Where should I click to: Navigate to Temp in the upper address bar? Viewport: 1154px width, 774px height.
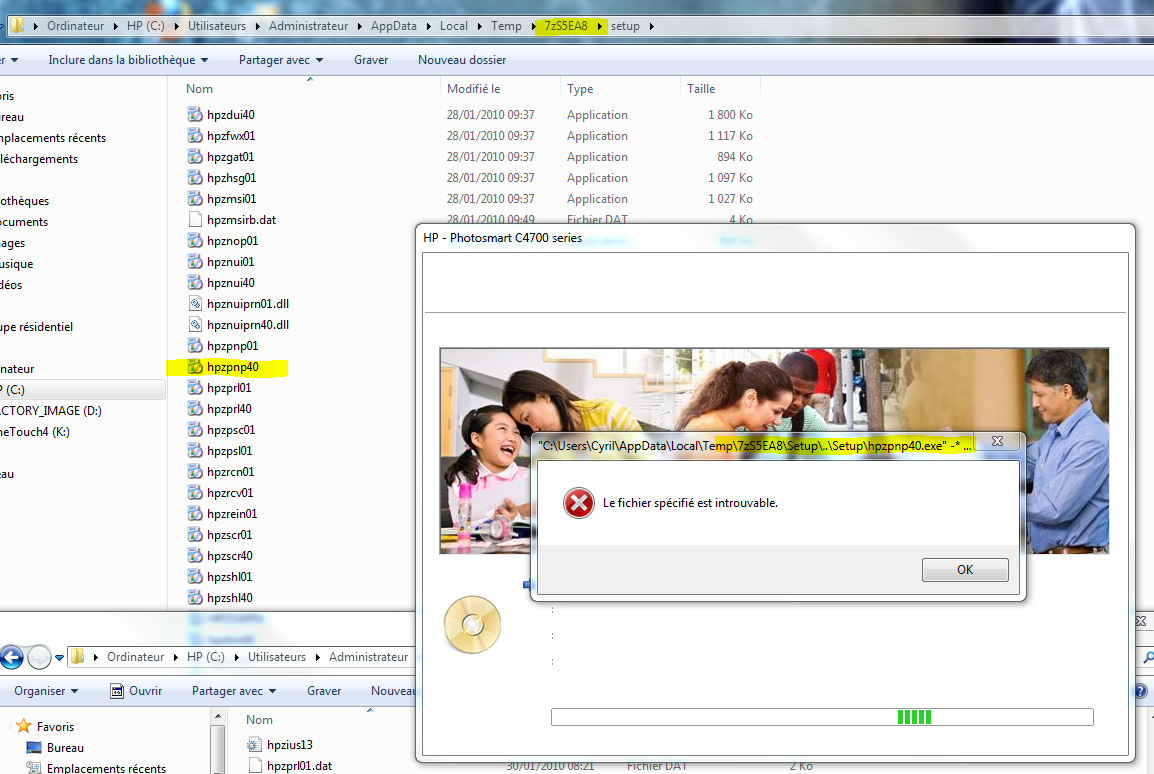(x=506, y=26)
